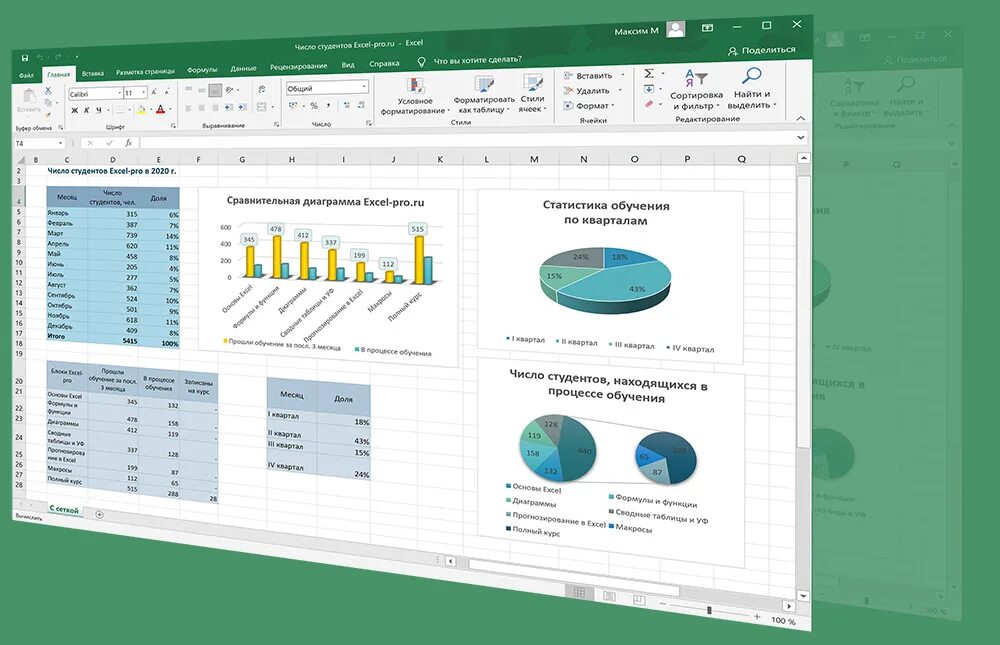Switch to the Вид tab
Image resolution: width=1000 pixels, height=645 pixels.
[x=348, y=65]
